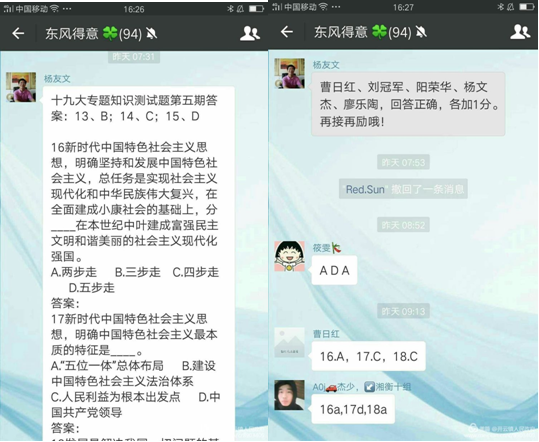Tap the A D A message bubble
The height and width of the screenshot is (442, 539).
coord(334,270)
